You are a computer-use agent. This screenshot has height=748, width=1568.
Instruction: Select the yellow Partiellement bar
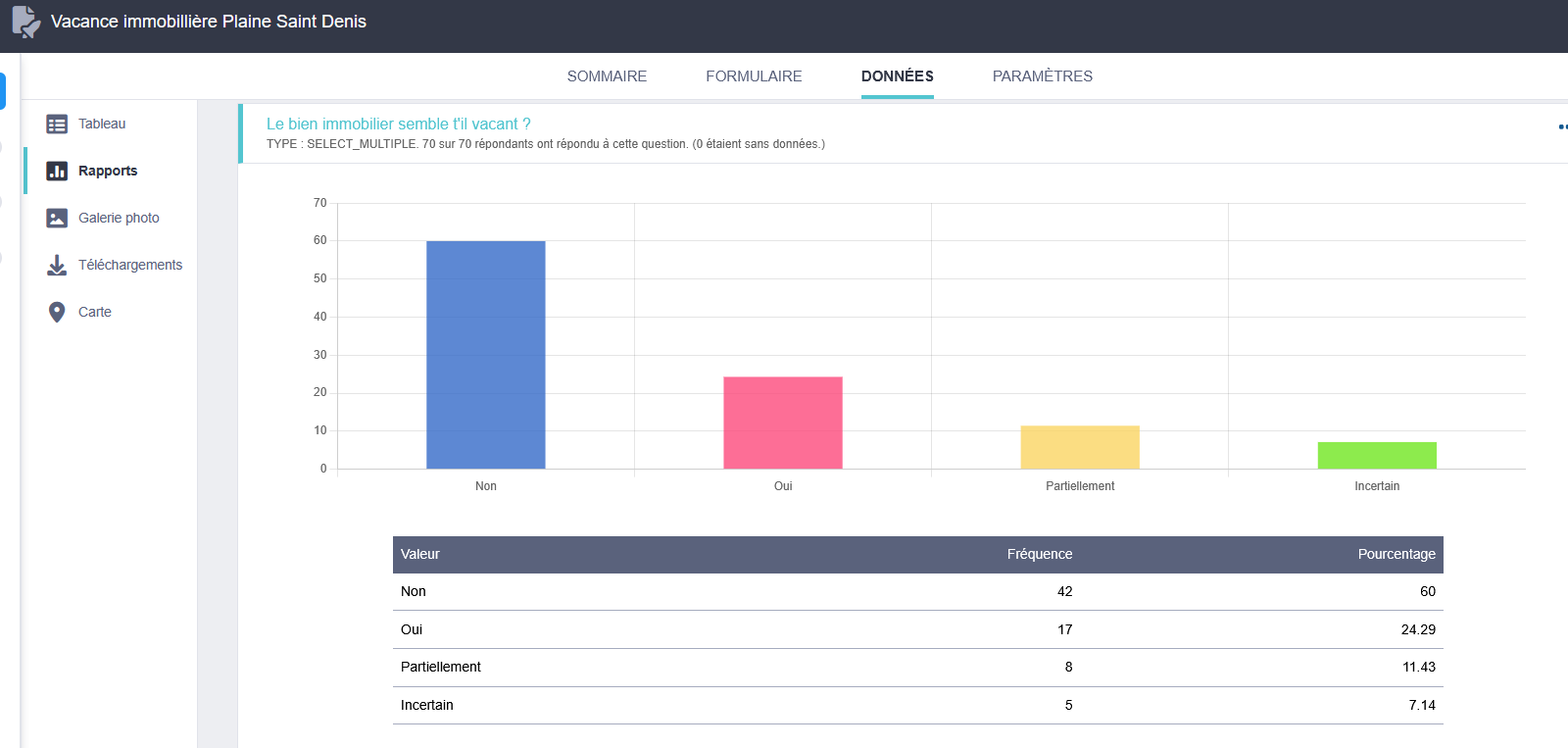[x=1079, y=447]
